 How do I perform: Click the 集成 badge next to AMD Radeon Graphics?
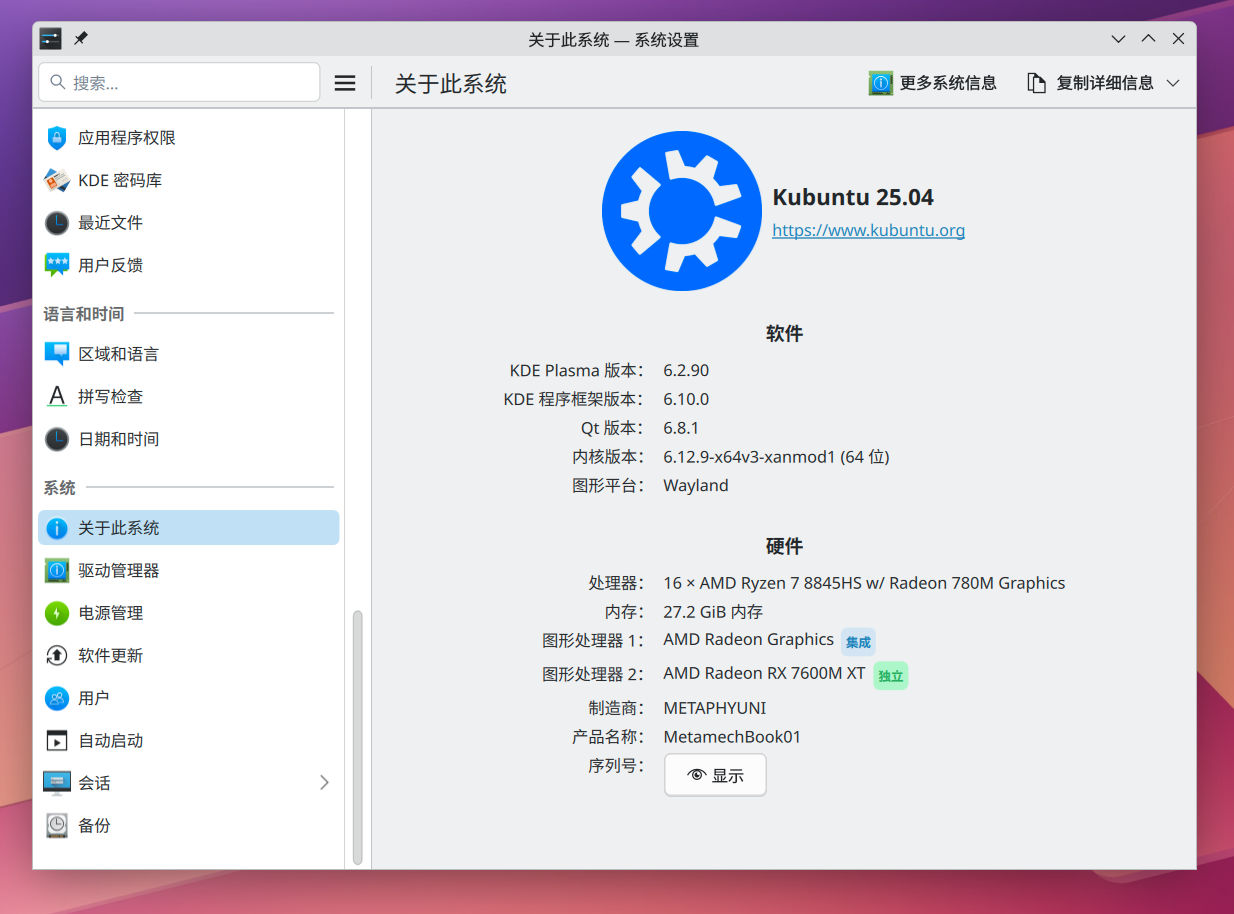click(858, 642)
